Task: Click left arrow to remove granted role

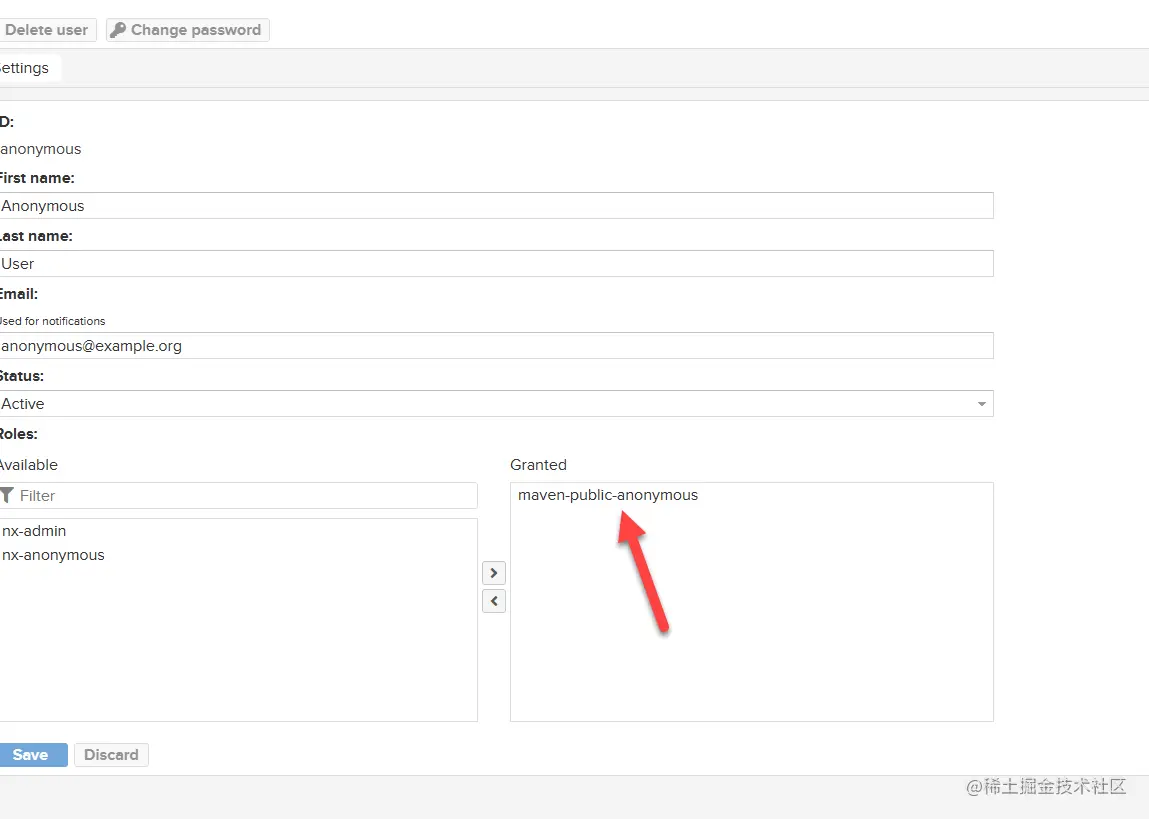Action: pyautogui.click(x=494, y=601)
